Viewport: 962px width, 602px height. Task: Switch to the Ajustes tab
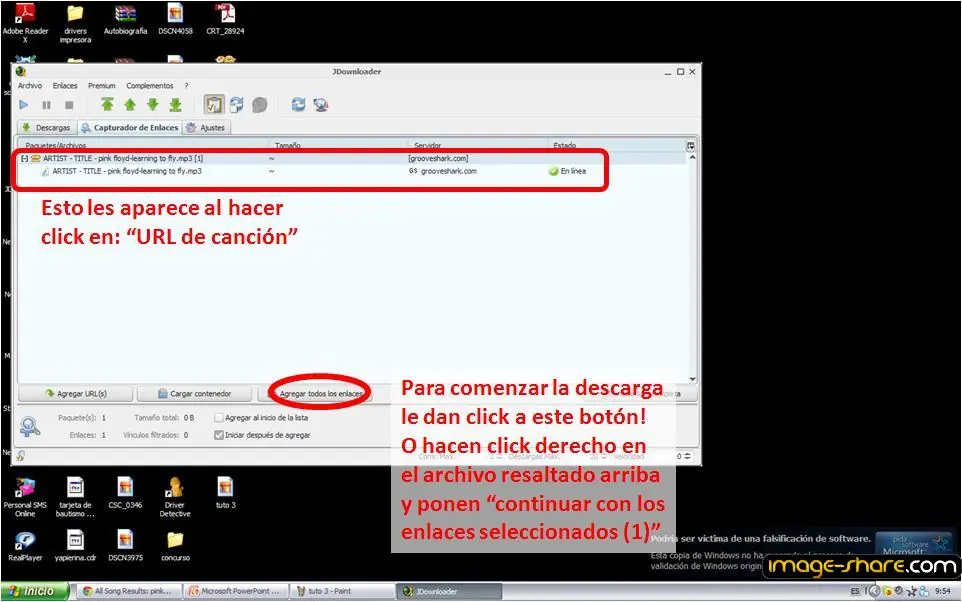(207, 128)
